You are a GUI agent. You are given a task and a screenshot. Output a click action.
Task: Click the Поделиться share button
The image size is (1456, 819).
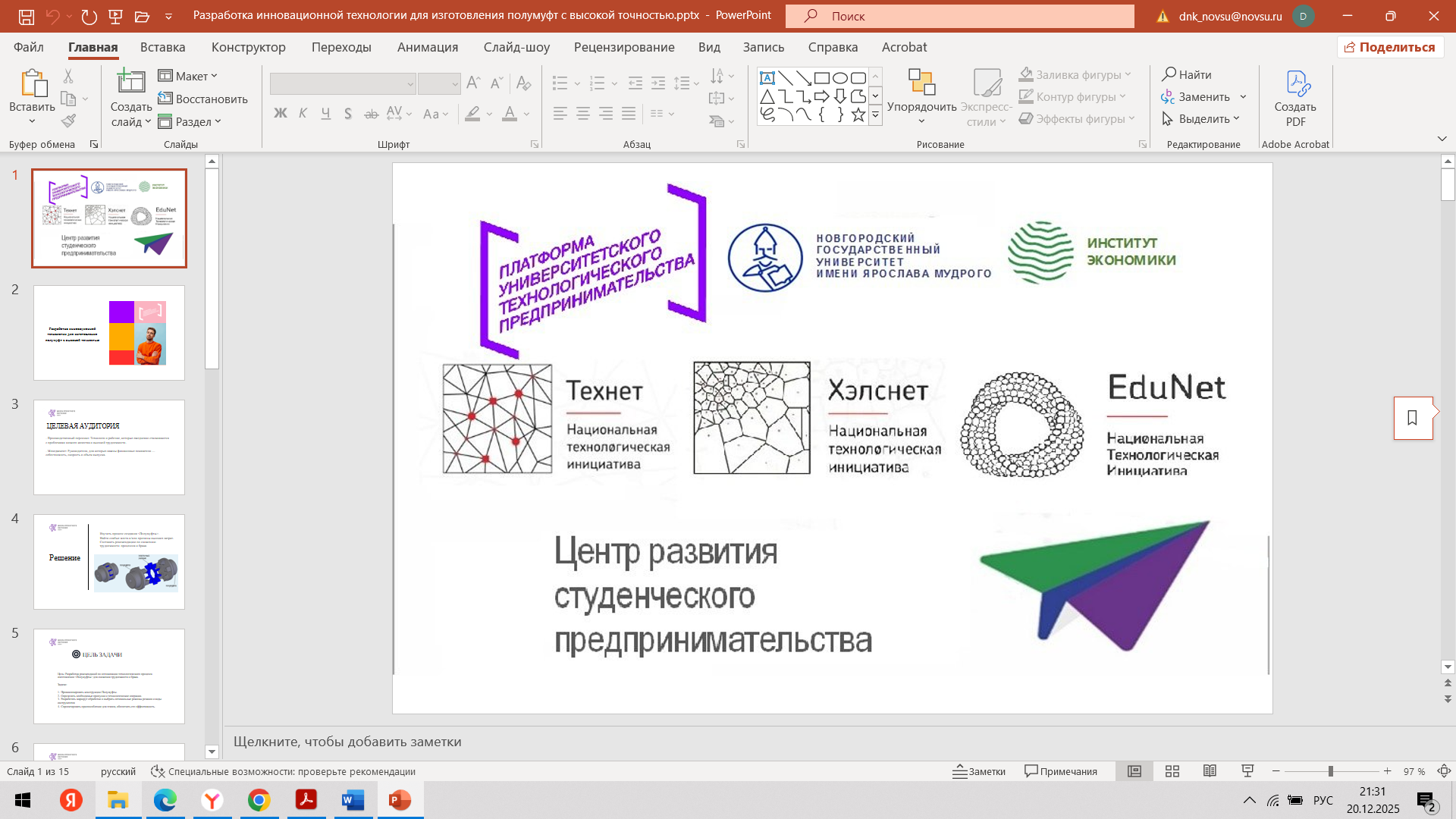pos(1389,47)
